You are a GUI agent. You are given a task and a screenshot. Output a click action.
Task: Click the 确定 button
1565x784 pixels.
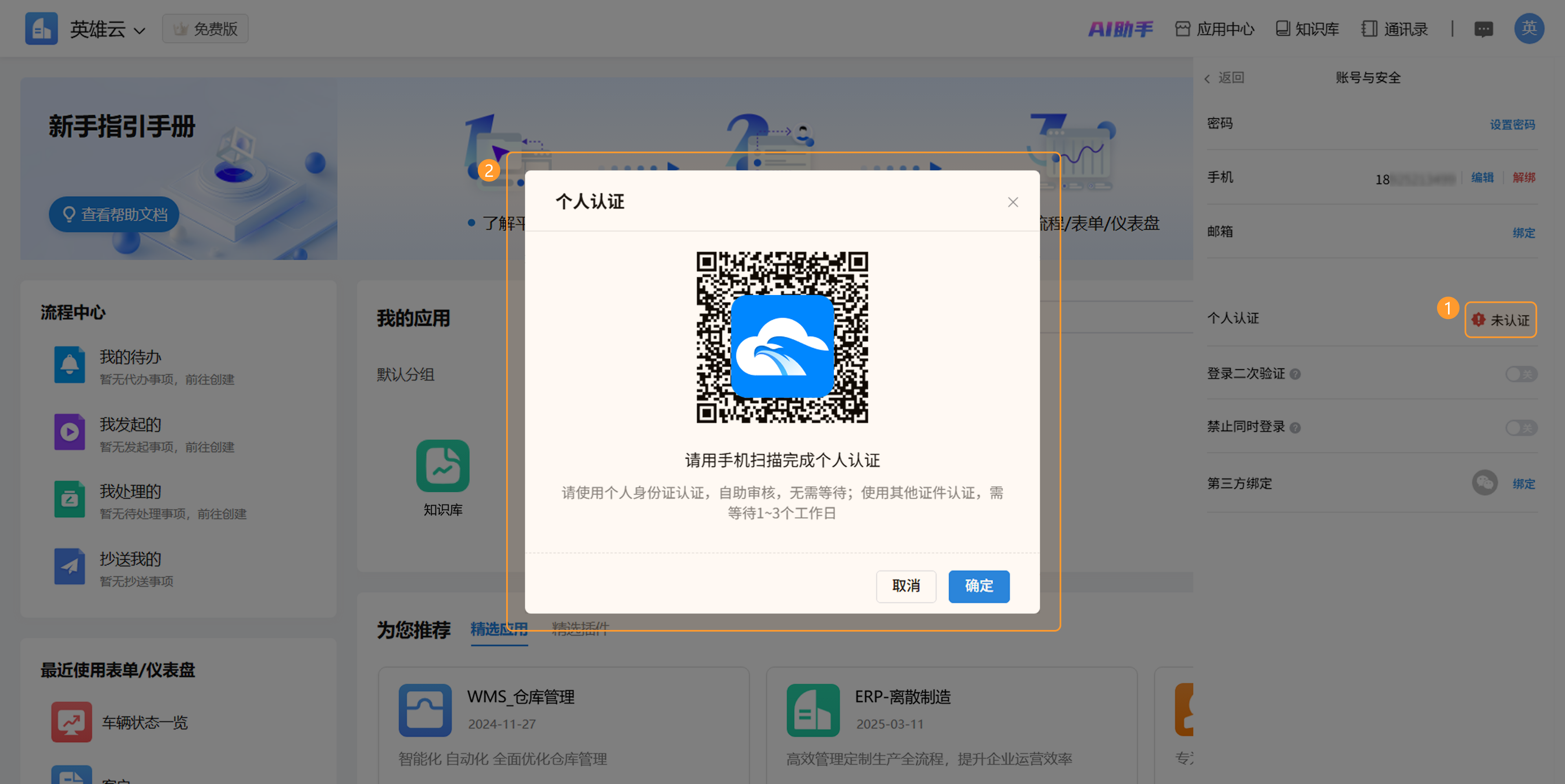[979, 586]
